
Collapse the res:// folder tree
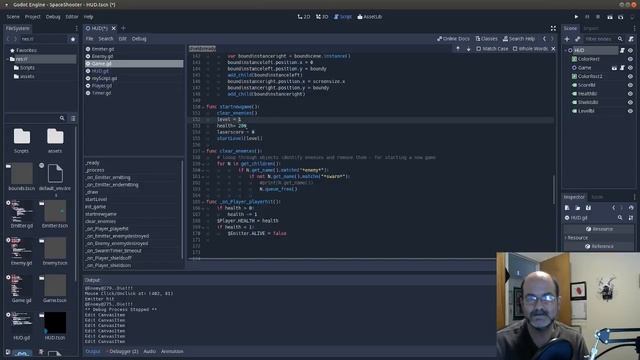coord(7,59)
